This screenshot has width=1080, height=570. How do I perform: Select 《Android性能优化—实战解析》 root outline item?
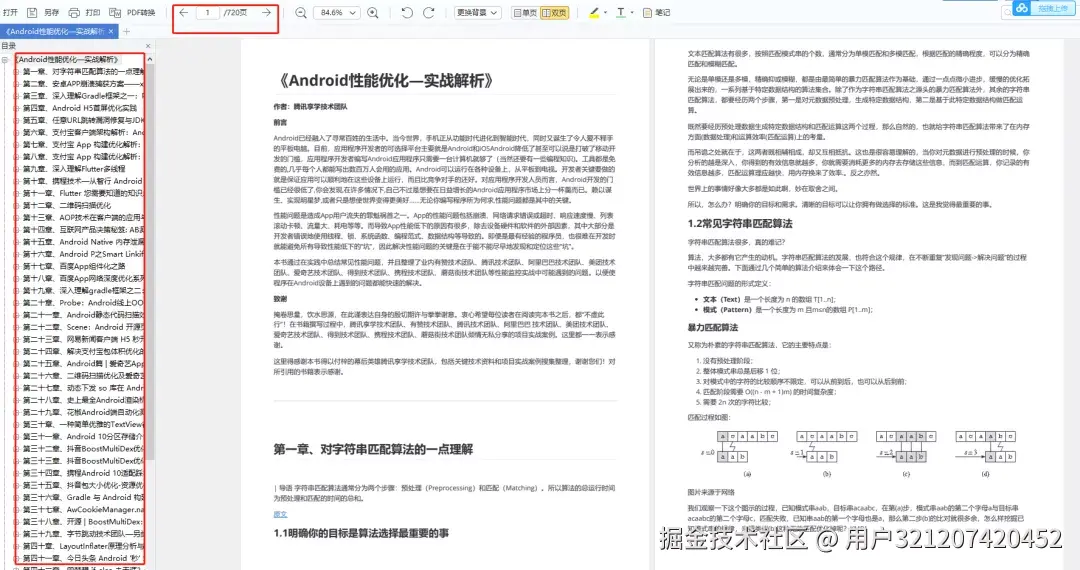point(67,59)
